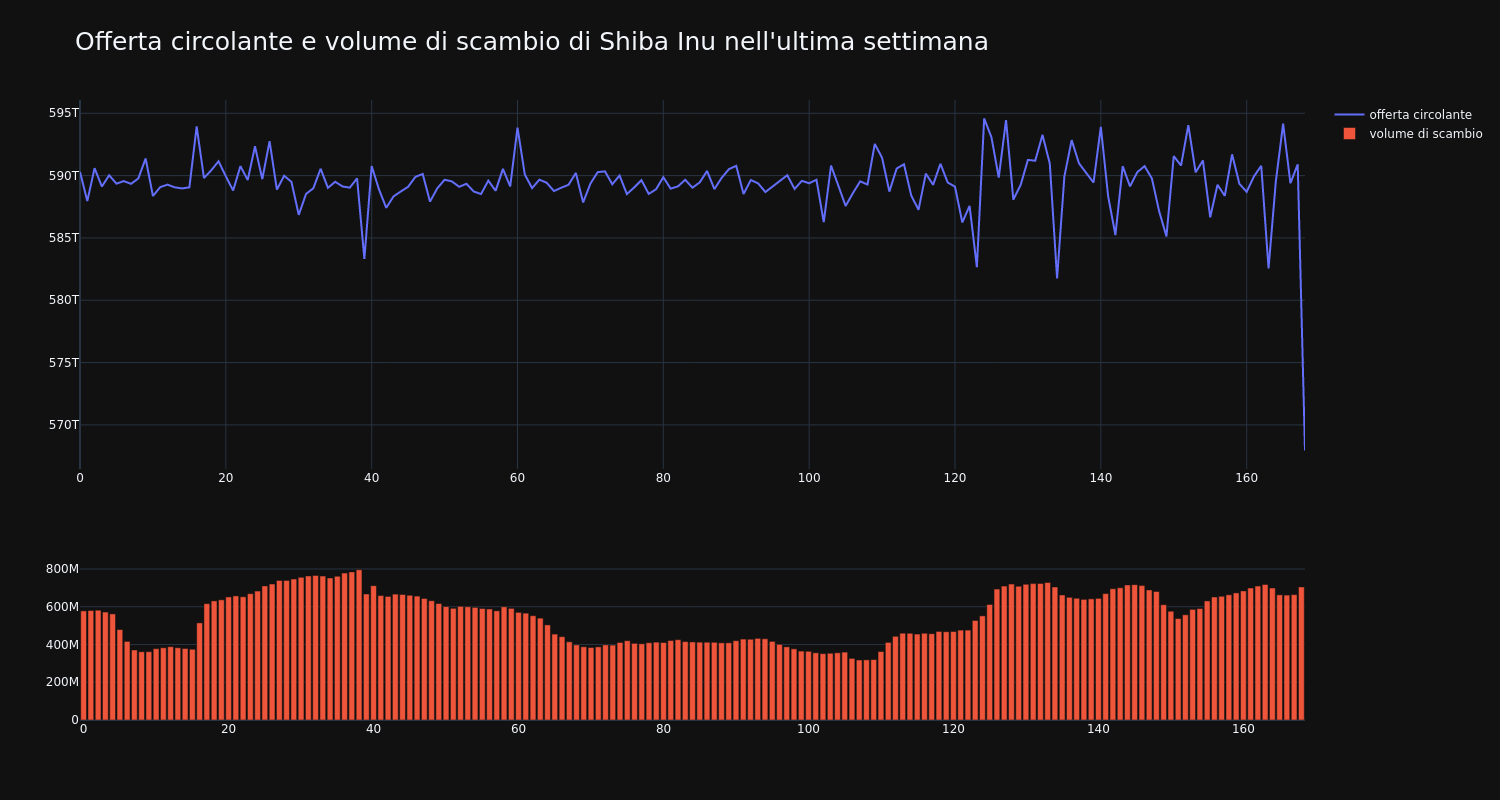Click the x-axis tick 40 on the bar chart

373,729
